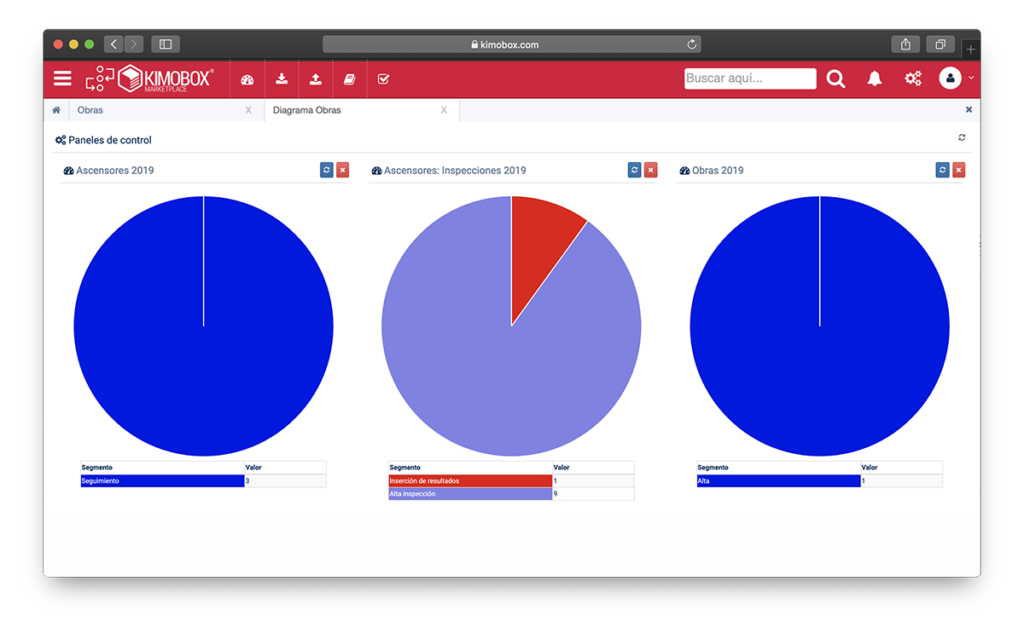The width and height of the screenshot is (1024, 634).
Task: Open the notifications bell
Action: pos(874,79)
